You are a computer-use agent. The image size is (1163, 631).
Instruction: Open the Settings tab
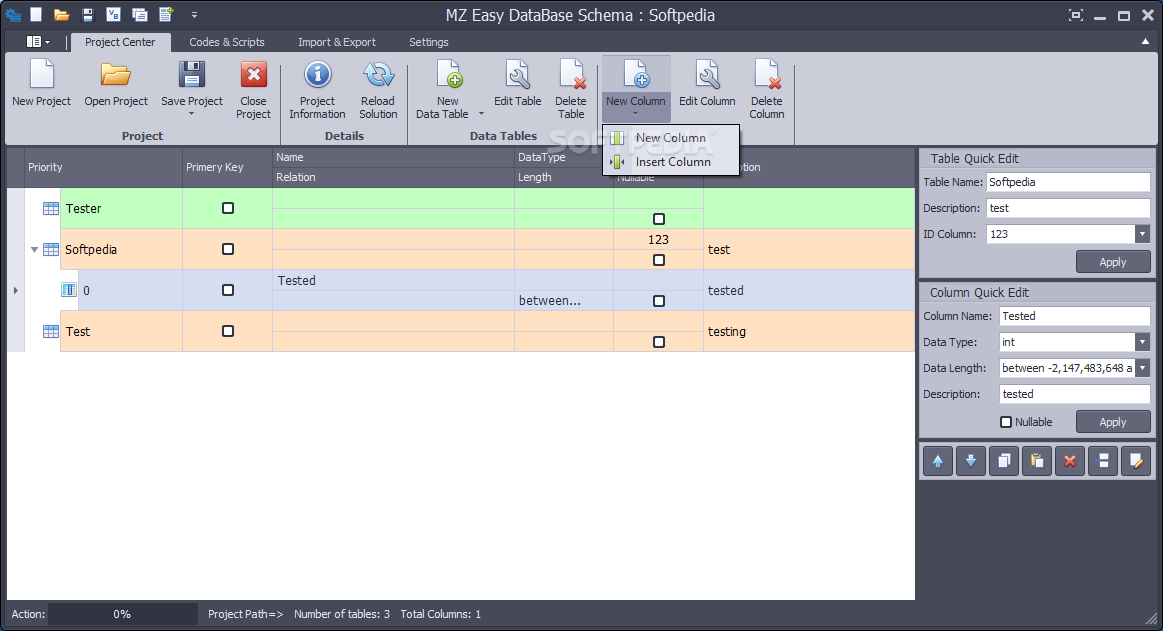(429, 42)
